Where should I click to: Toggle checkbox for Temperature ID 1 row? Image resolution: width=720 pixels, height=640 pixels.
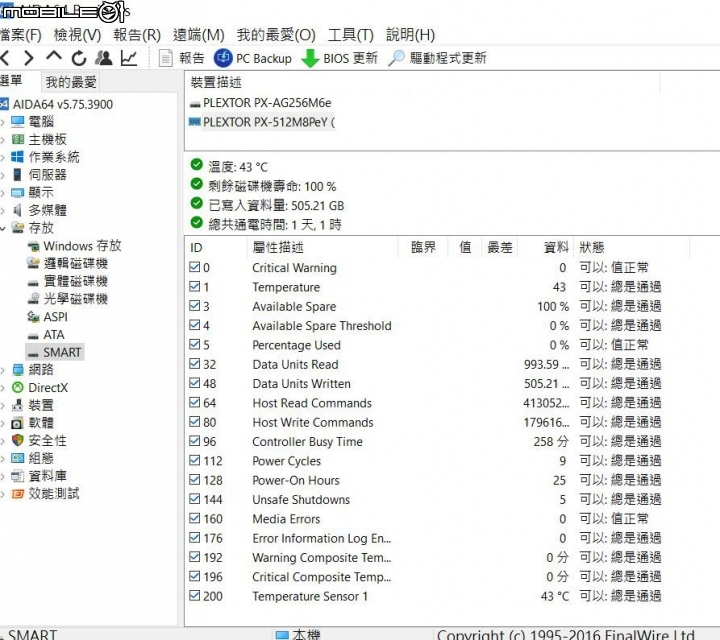[x=195, y=286]
